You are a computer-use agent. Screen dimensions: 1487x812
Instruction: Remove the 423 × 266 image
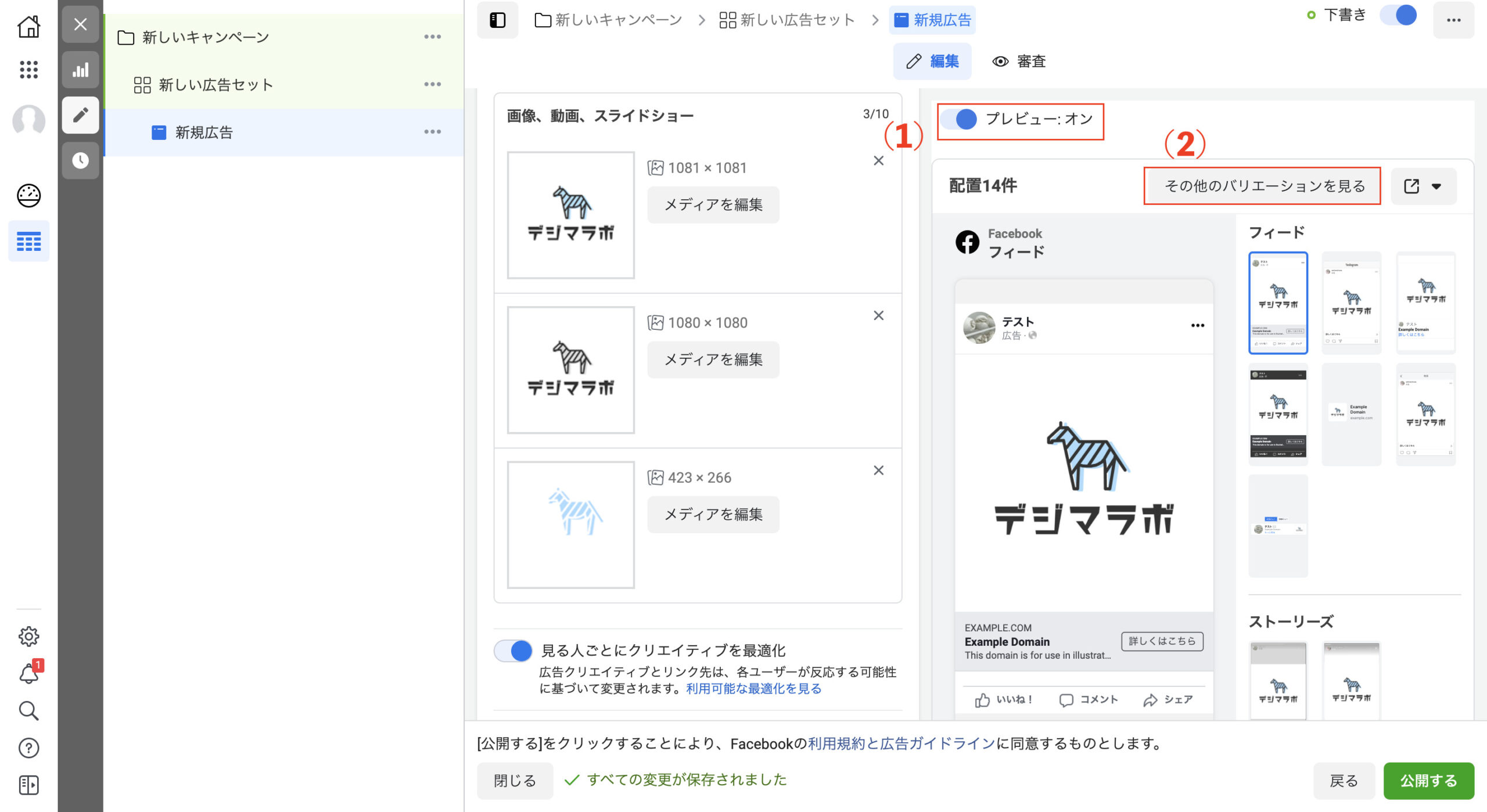click(878, 470)
